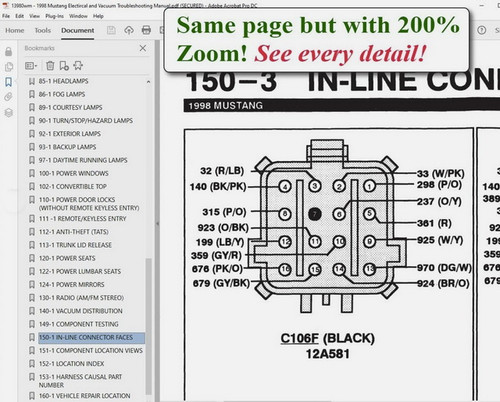Open bookmark 111-1 REMOTE/KEYLESS ENTRY
This screenshot has height=402, width=500.
point(82,219)
